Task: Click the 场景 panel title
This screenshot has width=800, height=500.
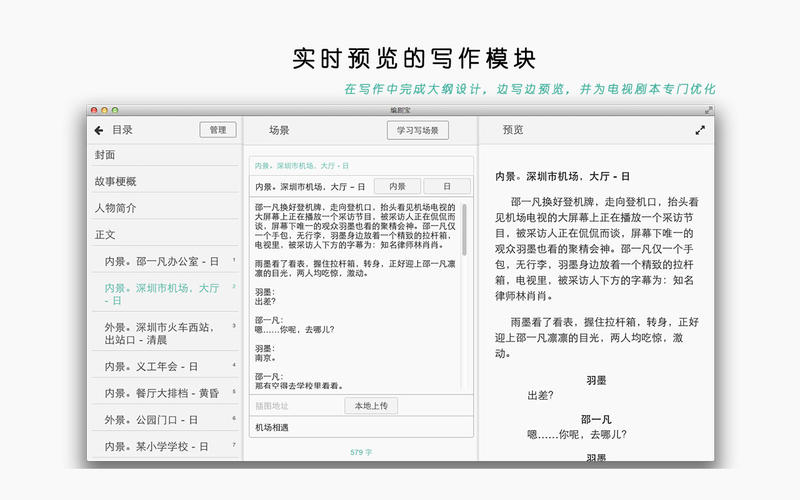Action: point(279,130)
